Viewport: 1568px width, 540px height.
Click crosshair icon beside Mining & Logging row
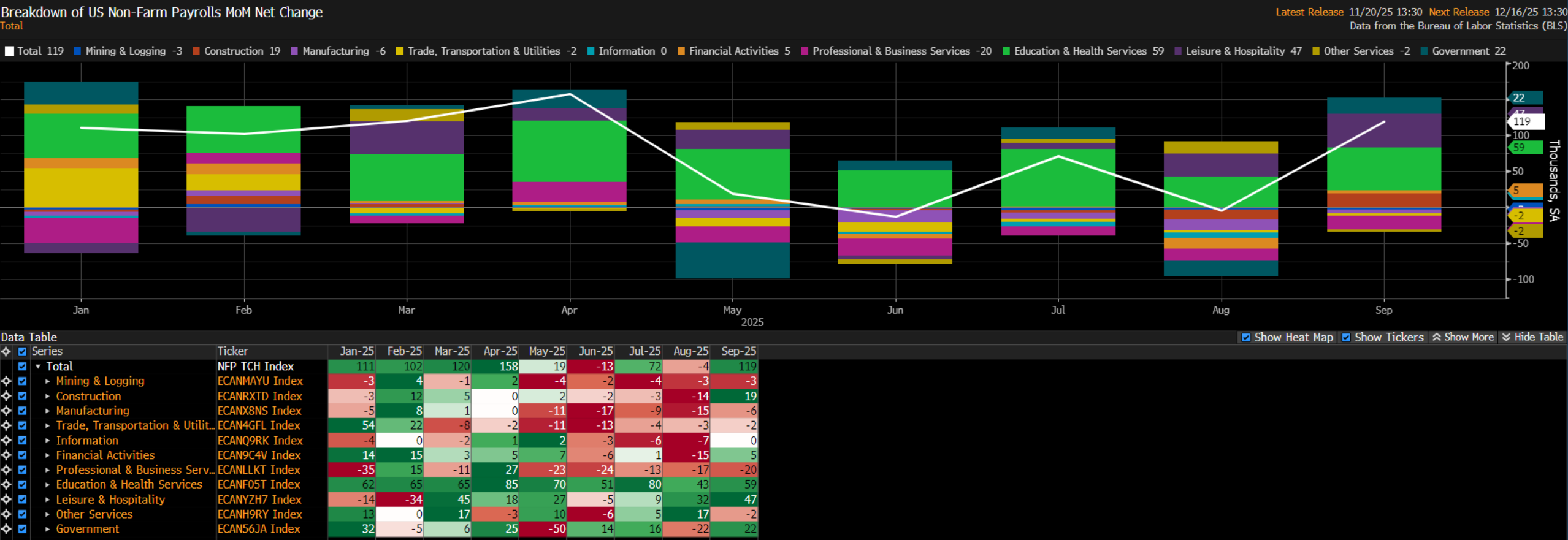coord(6,381)
